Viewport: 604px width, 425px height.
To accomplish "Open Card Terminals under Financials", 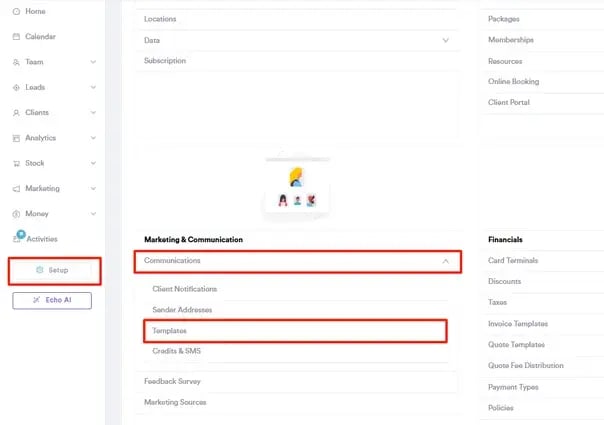I will pos(512,261).
